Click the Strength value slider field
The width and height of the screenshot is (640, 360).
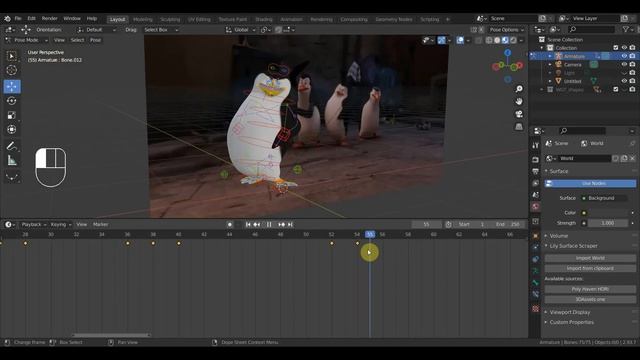click(x=608, y=223)
